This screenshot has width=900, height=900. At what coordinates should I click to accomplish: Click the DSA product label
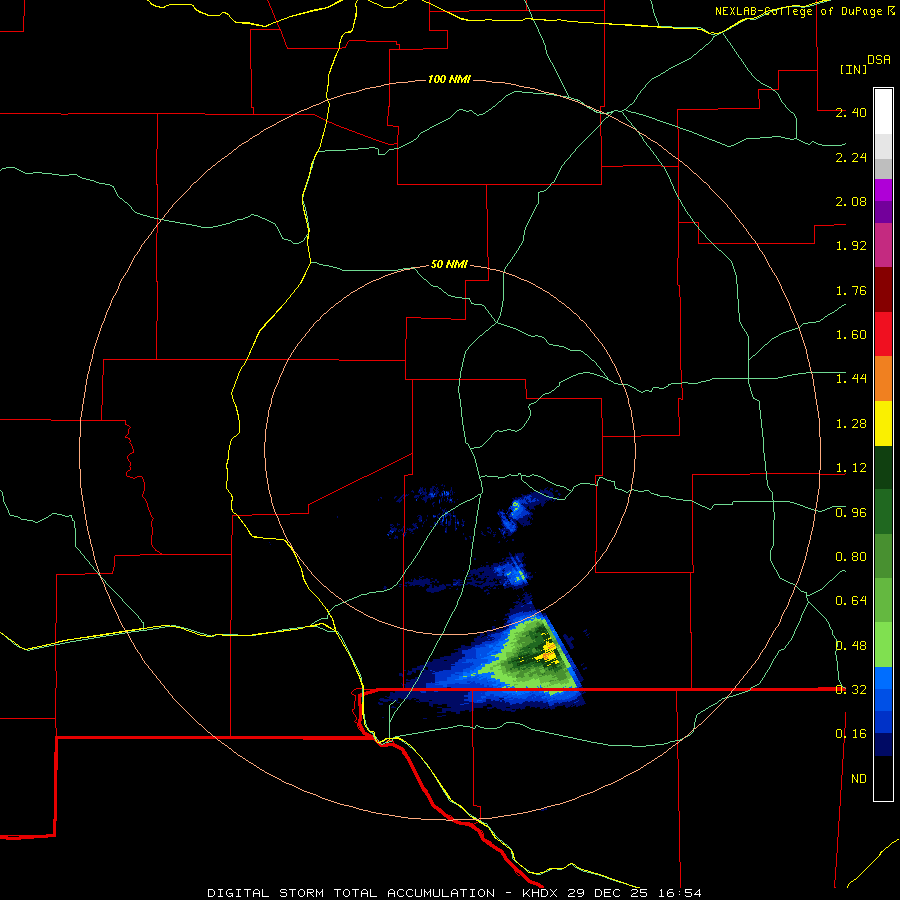[879, 59]
